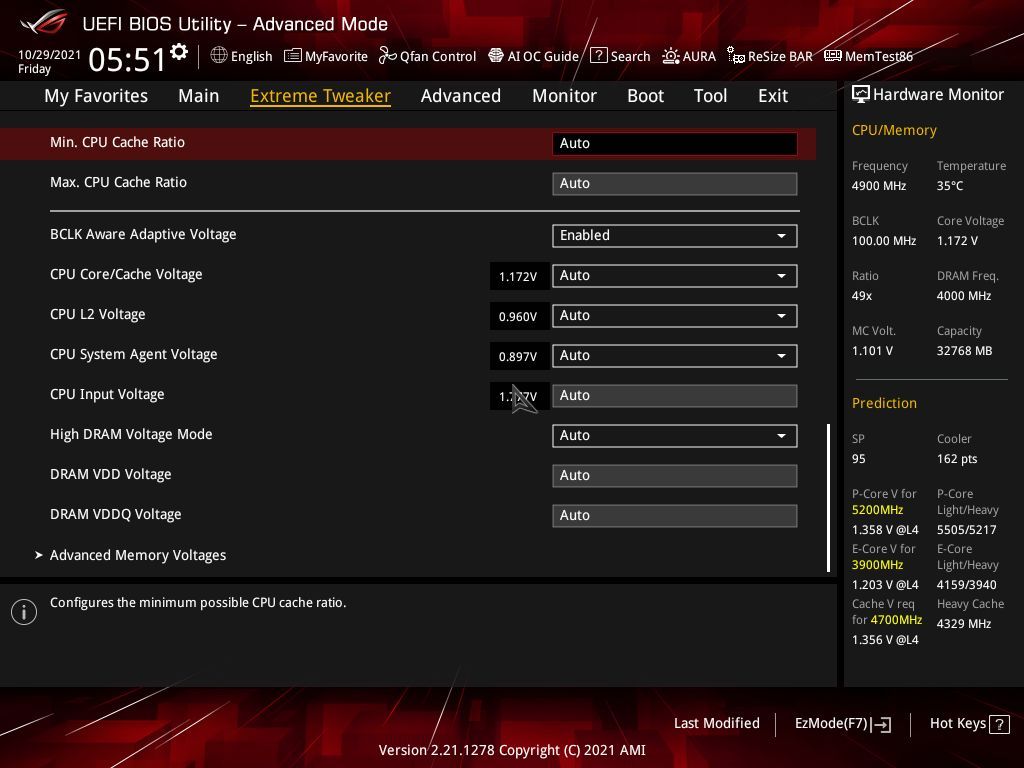Screen dimensions: 1024x768
Task: Open the My Favorites tab
Action: tap(96, 96)
